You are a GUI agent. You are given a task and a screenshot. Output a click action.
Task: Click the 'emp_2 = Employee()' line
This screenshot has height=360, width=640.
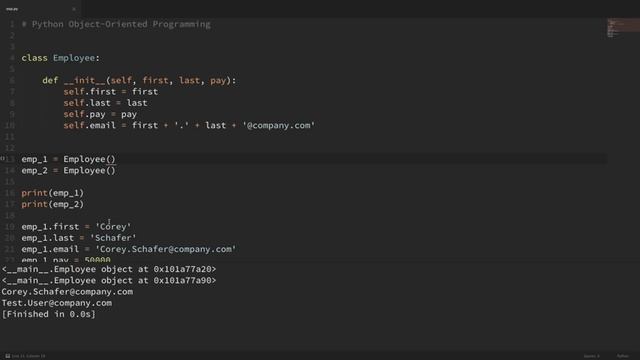[69, 170]
